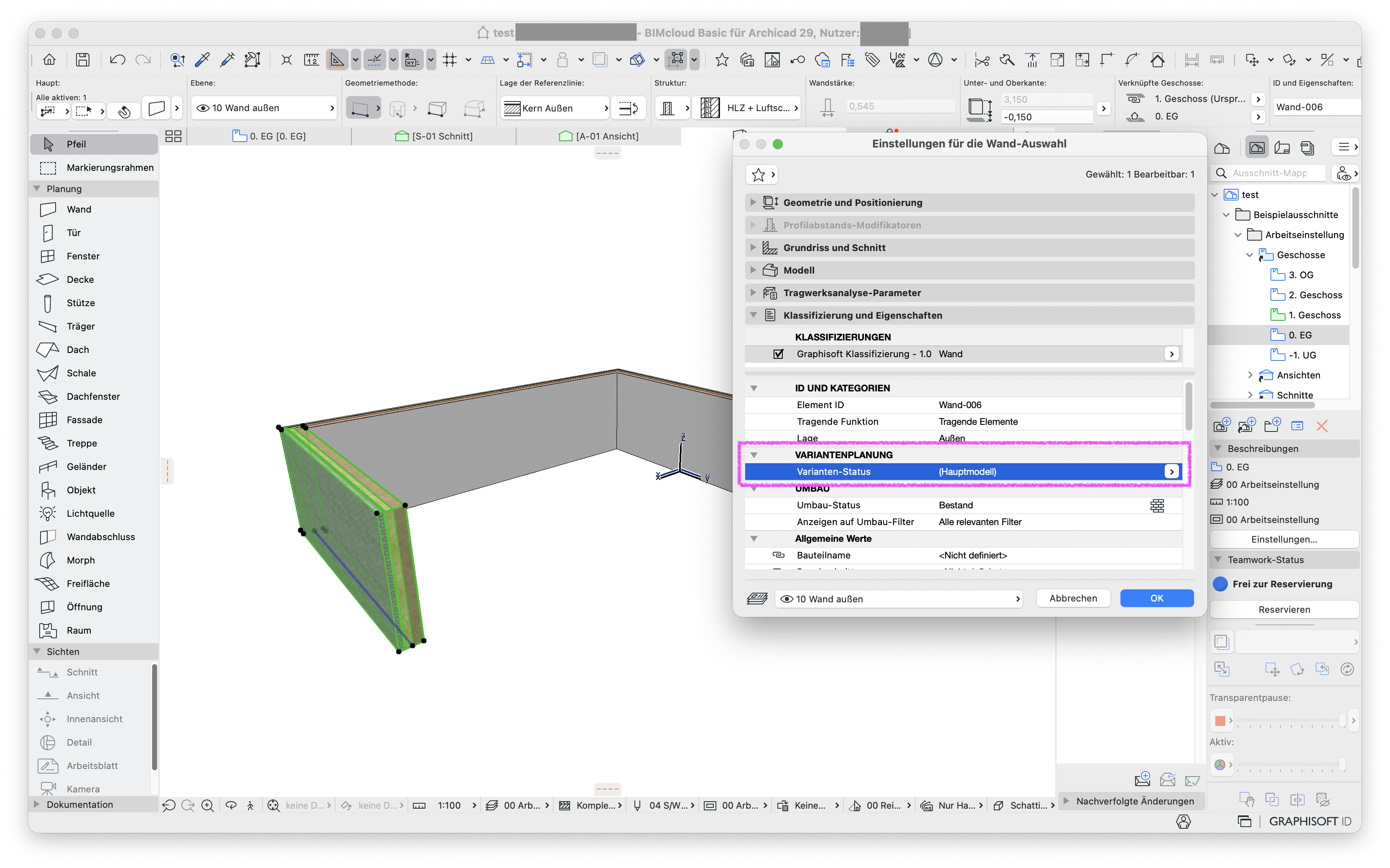
Task: Click the home icon in toolbar
Action: point(49,60)
